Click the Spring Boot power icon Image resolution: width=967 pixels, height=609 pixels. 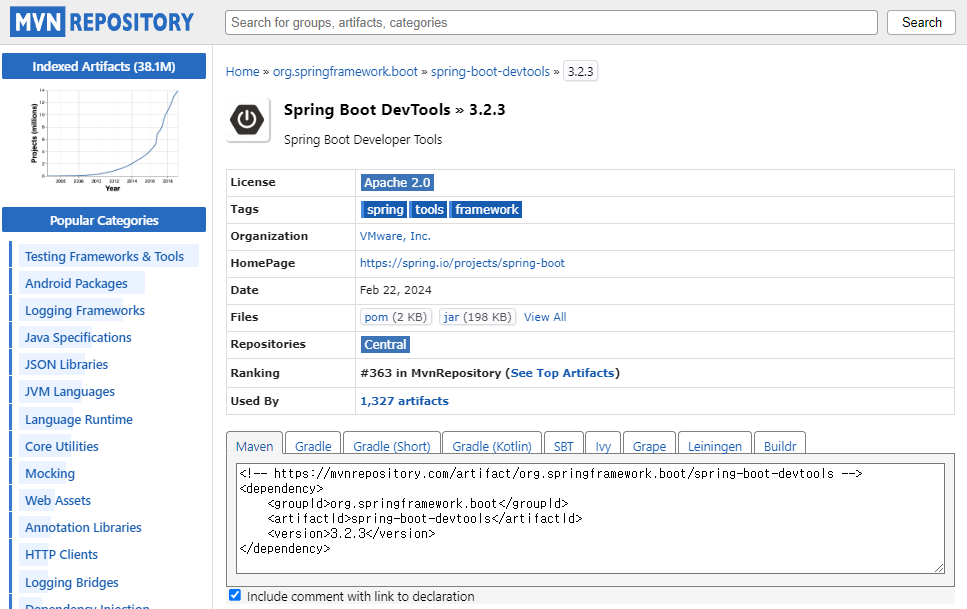247,119
